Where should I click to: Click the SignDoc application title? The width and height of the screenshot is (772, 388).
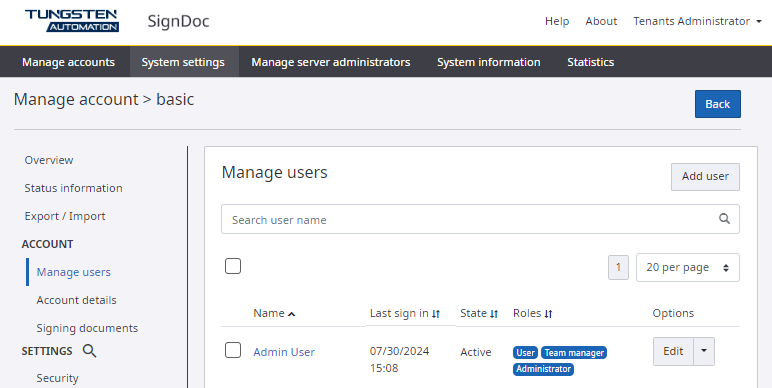coord(178,21)
